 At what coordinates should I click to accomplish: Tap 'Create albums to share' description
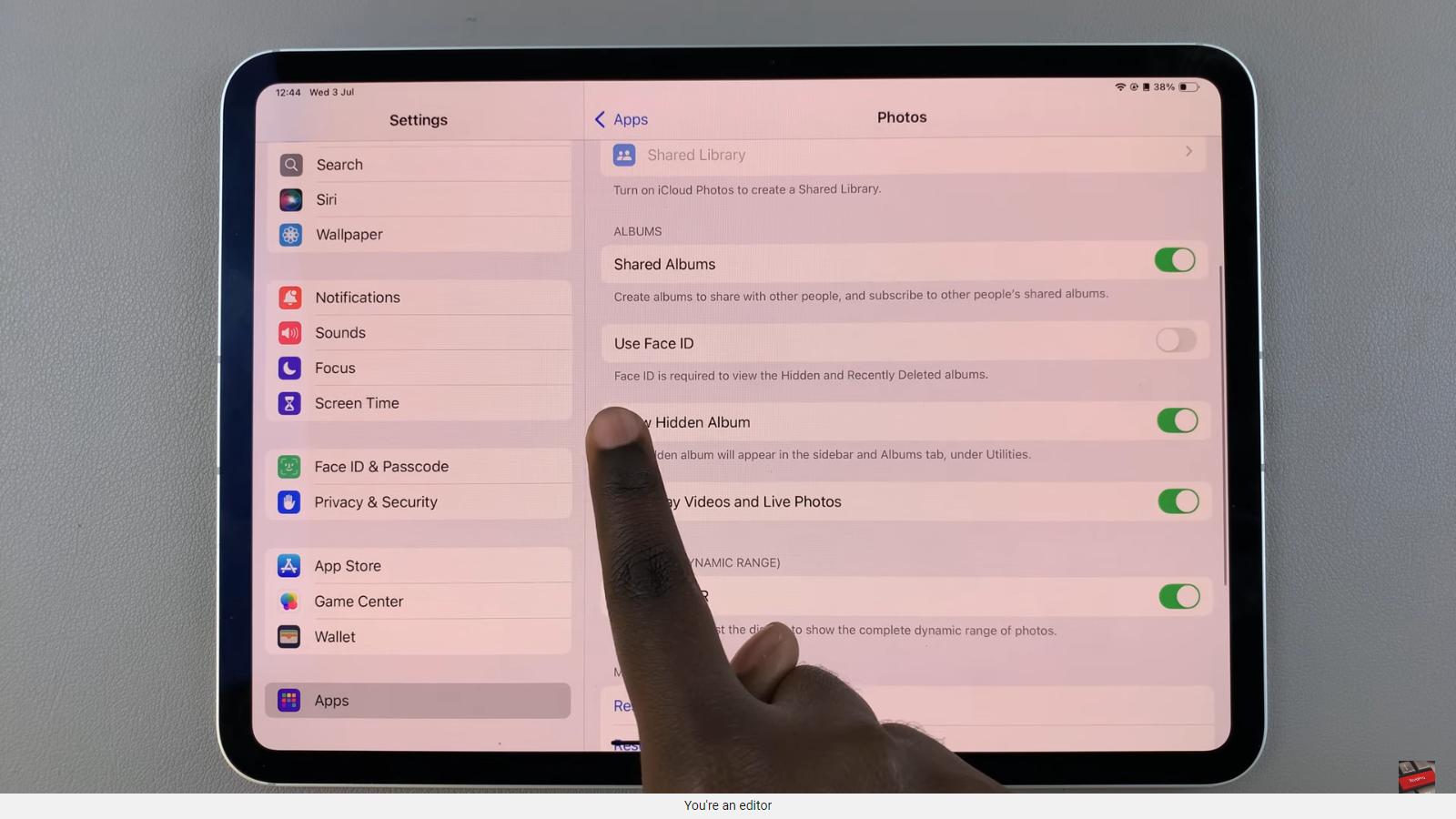coord(861,296)
